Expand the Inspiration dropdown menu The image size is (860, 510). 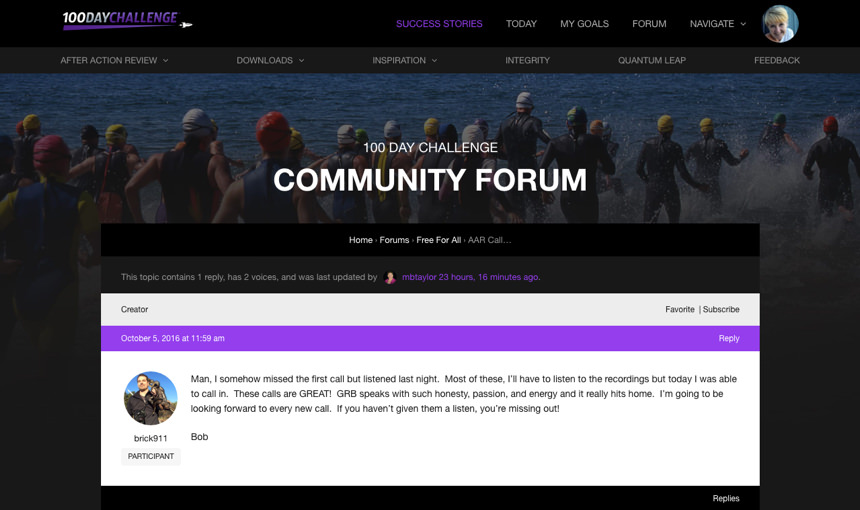click(405, 61)
